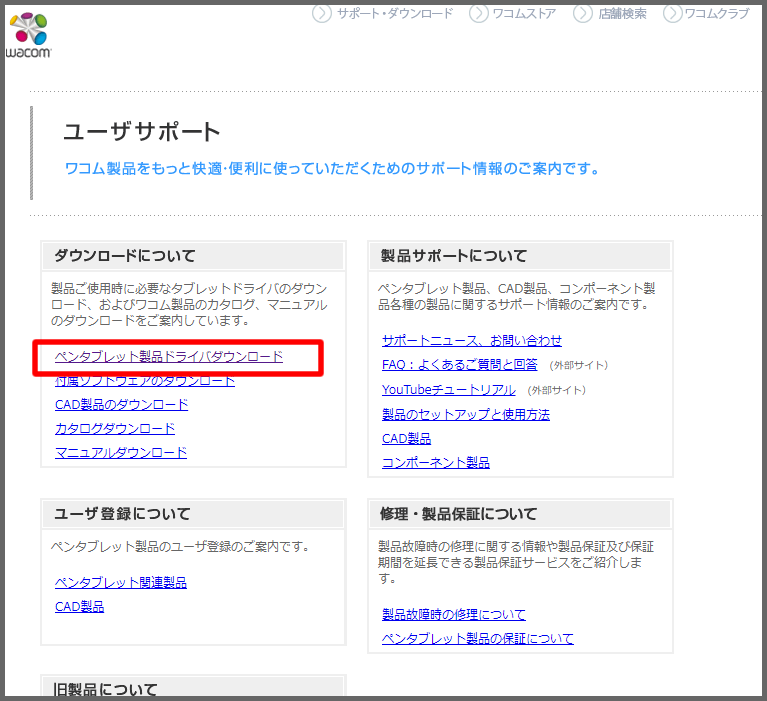This screenshot has height=701, width=767.
Task: Click arrow icon beside ワコムストア
Action: [x=478, y=13]
